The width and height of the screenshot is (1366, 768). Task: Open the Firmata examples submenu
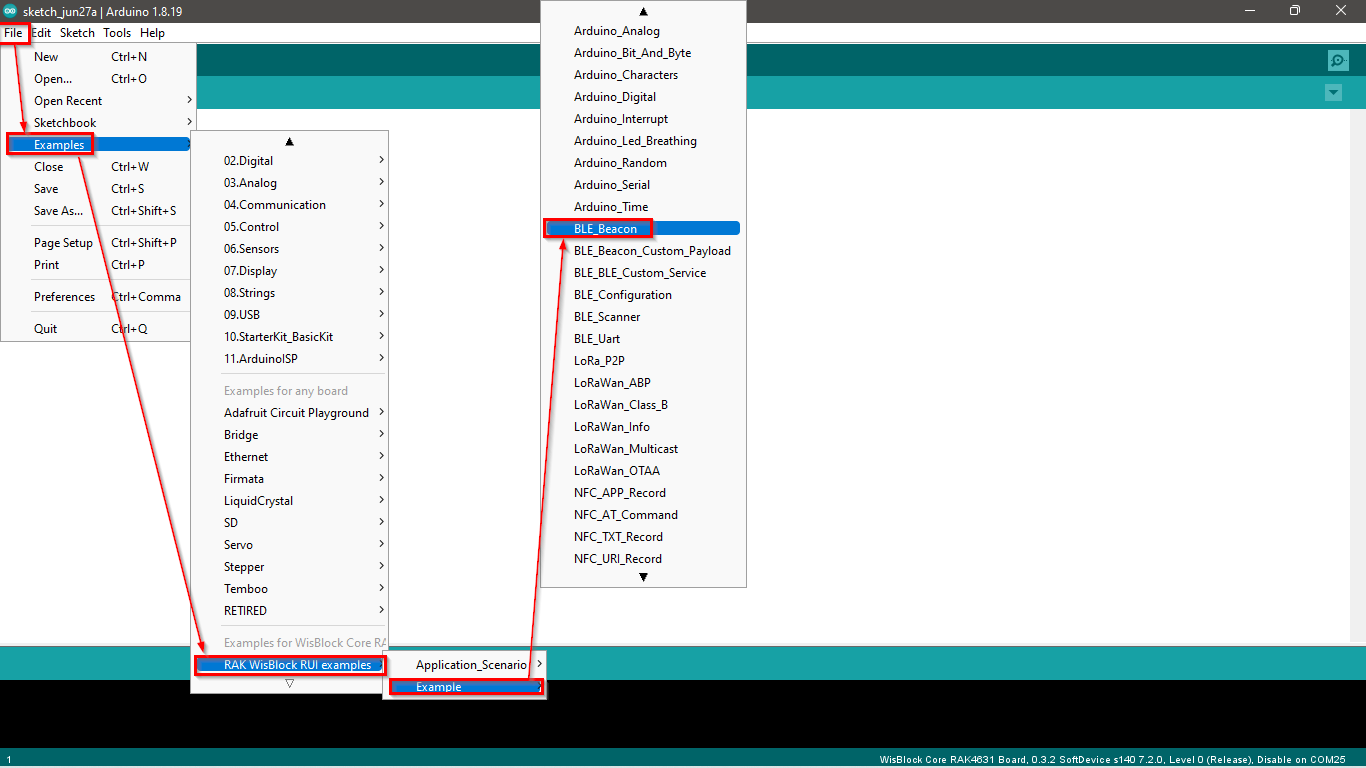click(x=289, y=479)
